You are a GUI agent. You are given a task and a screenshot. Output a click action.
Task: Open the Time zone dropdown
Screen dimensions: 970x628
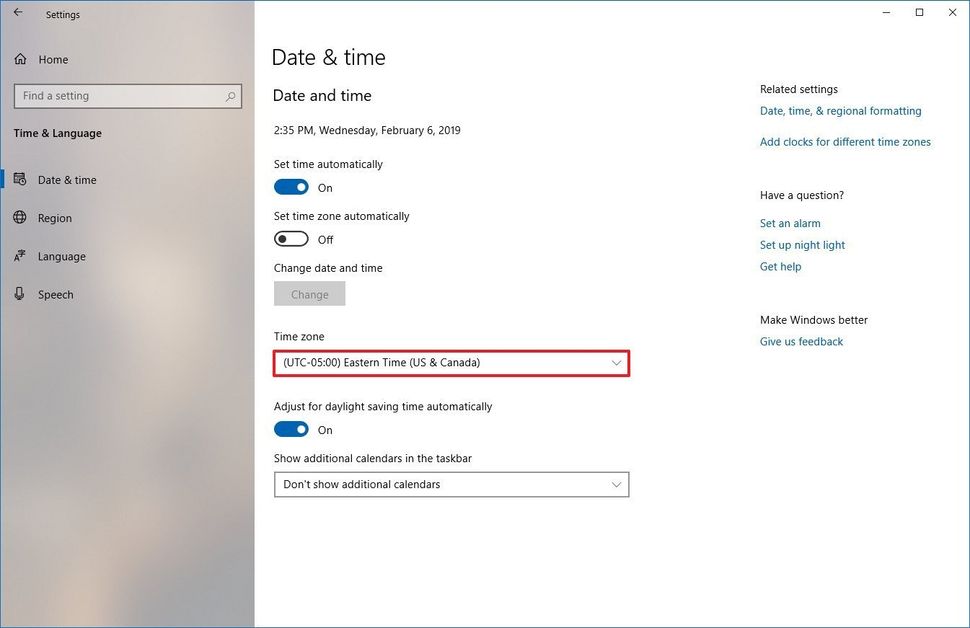pyautogui.click(x=451, y=363)
